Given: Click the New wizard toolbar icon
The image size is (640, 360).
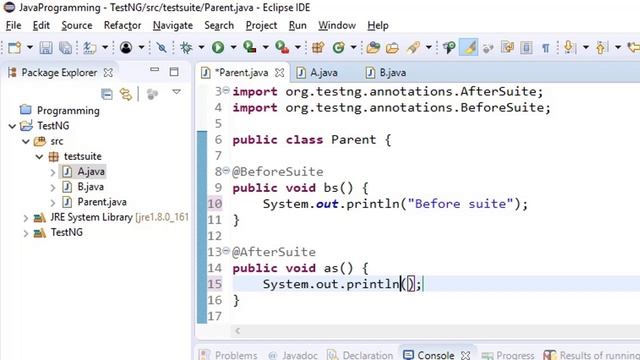Looking at the screenshot, I should [x=14, y=48].
